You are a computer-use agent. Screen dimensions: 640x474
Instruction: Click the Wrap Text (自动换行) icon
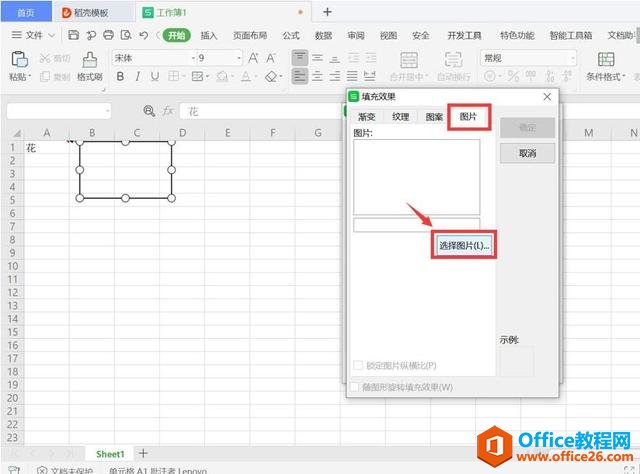[453, 60]
